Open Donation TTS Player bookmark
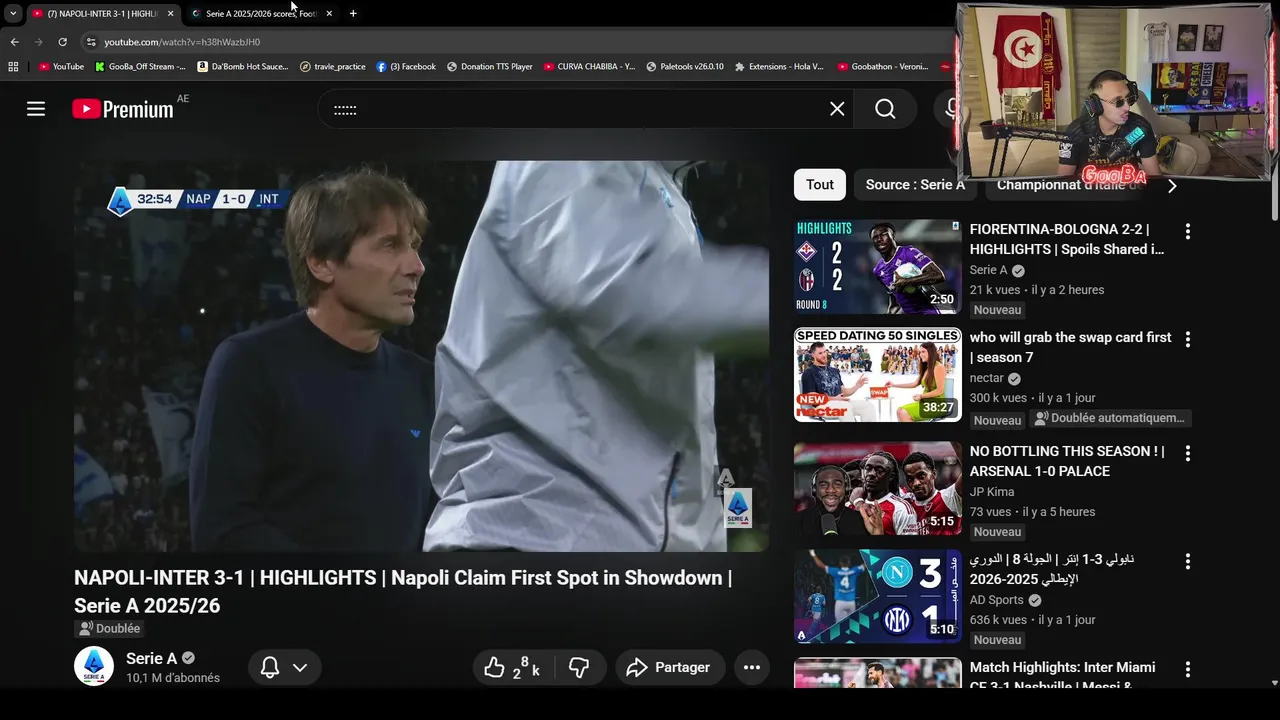1280x720 pixels. [x=490, y=67]
